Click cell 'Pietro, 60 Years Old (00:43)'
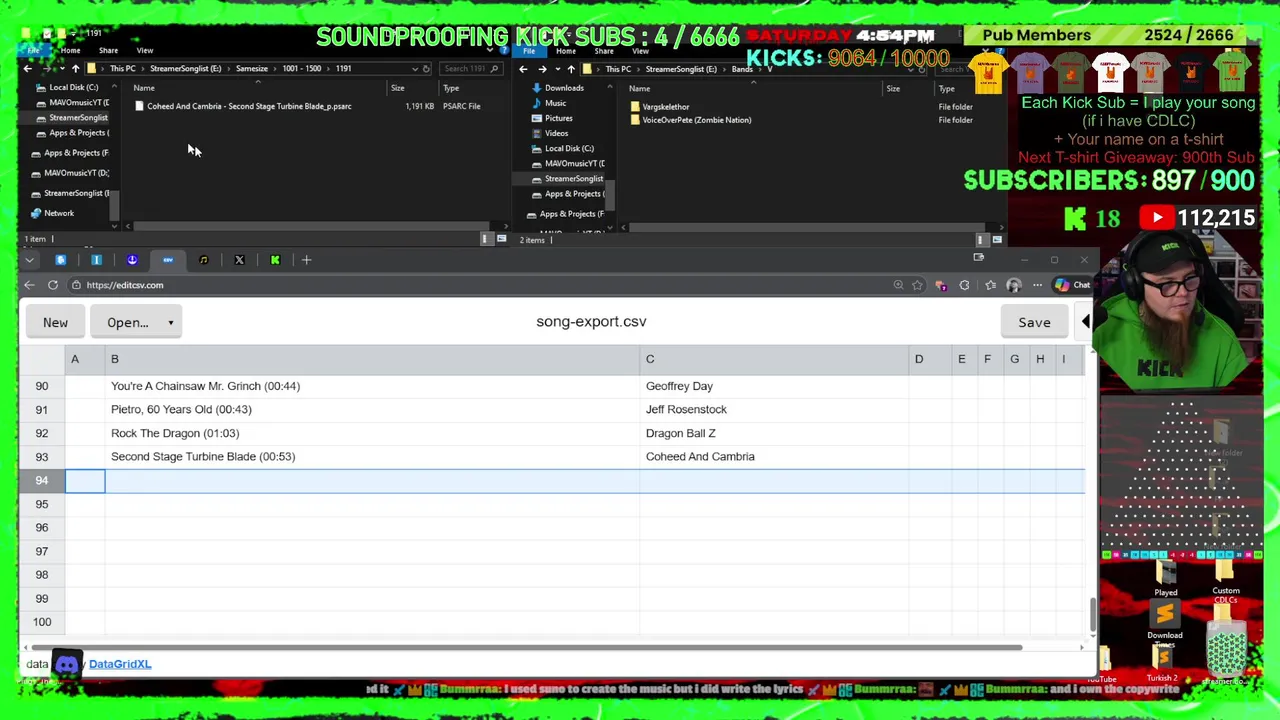 (372, 409)
